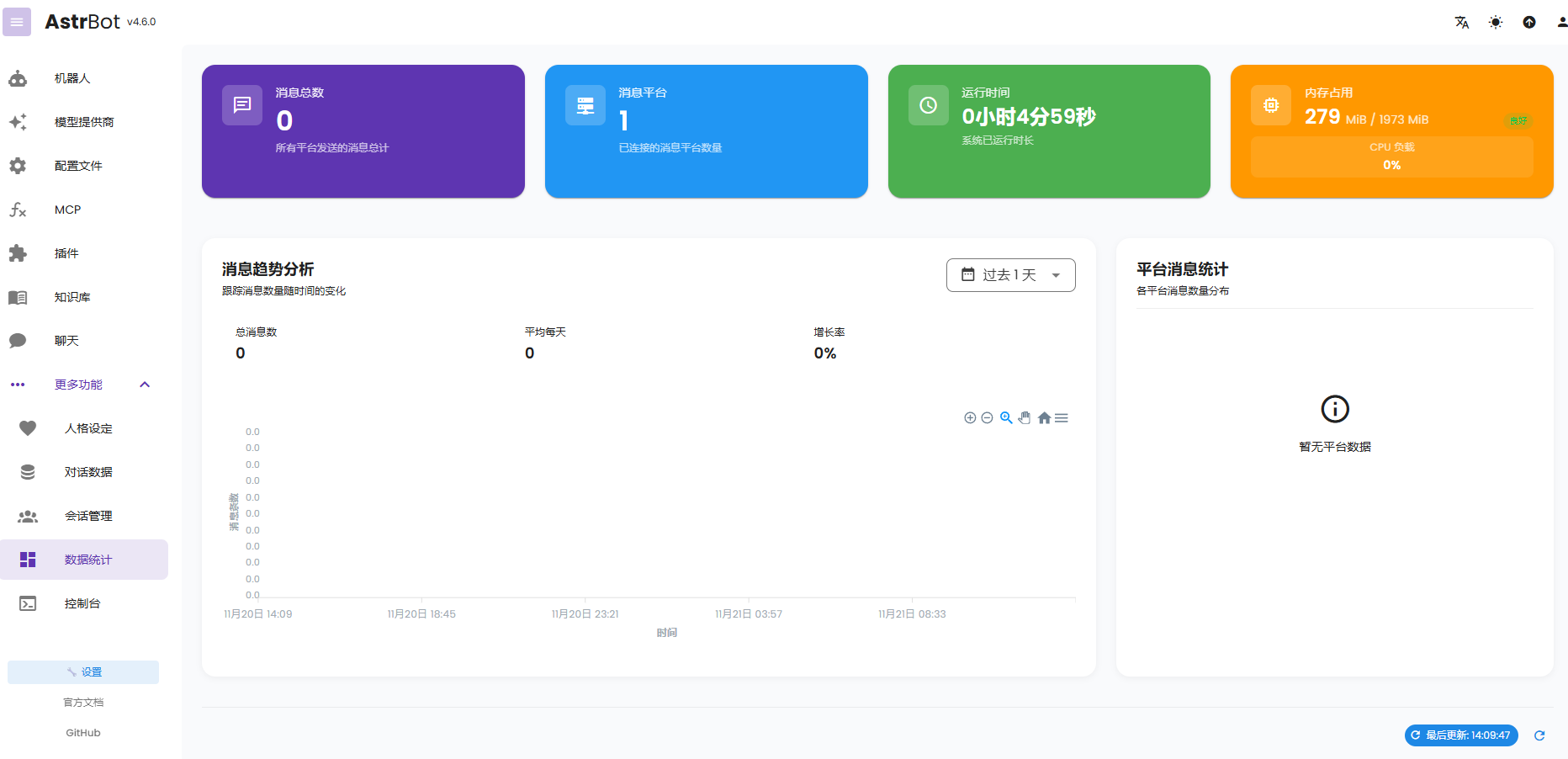Click the hamburger menu icon beside AstrBot
This screenshot has height=759, width=1568.
click(x=17, y=22)
